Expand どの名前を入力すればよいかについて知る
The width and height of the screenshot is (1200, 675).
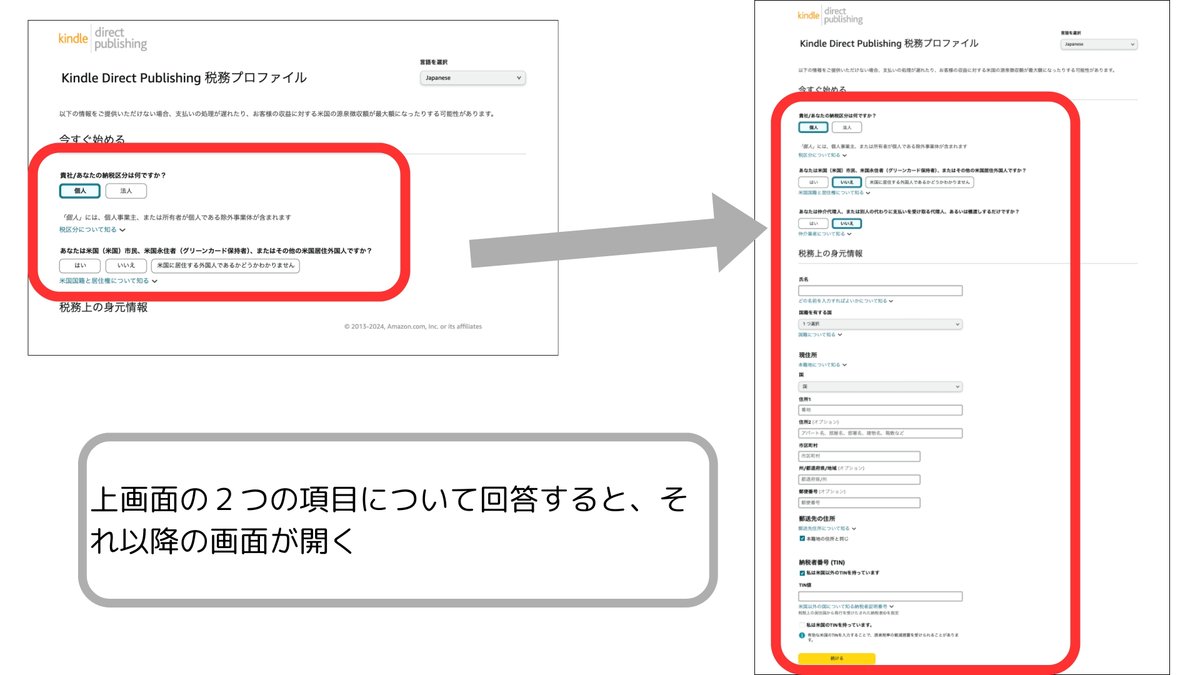(x=845, y=301)
